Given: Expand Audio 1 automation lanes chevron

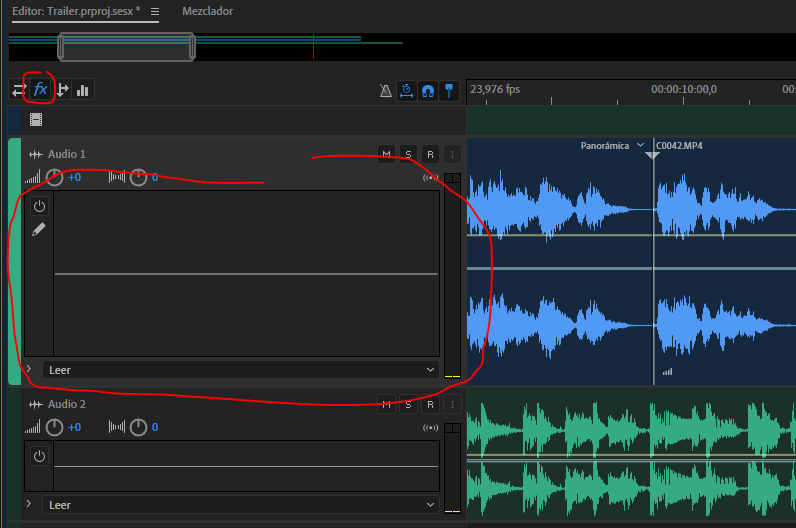Looking at the screenshot, I should pos(29,369).
